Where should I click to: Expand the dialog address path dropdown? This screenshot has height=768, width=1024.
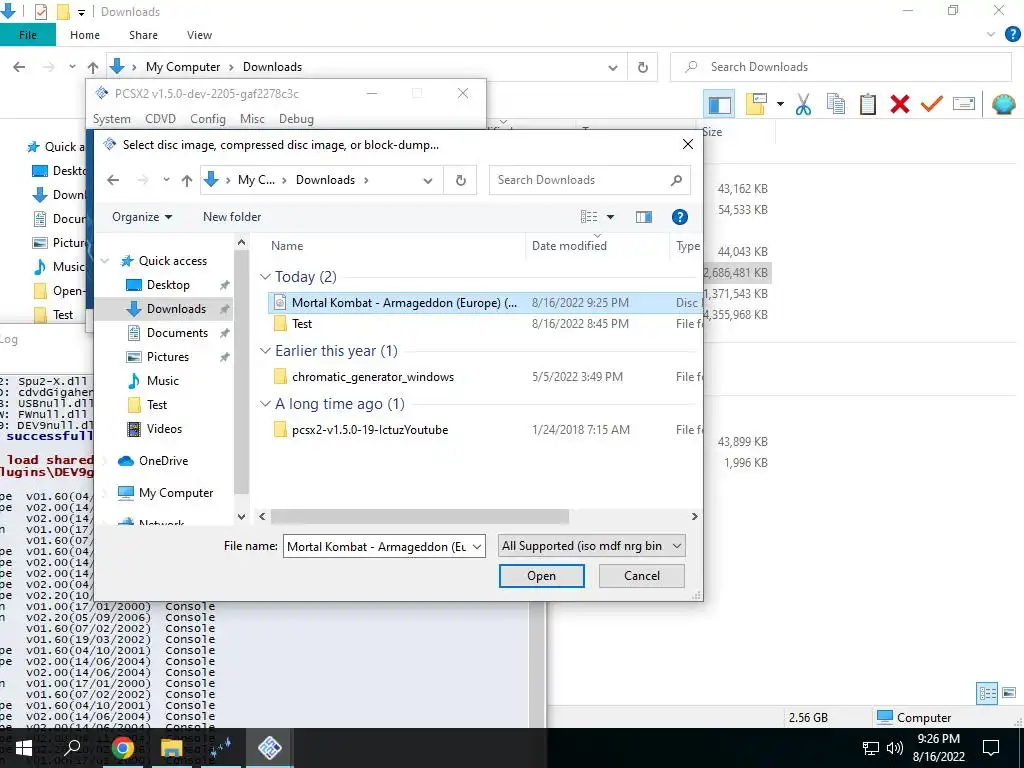click(x=428, y=180)
